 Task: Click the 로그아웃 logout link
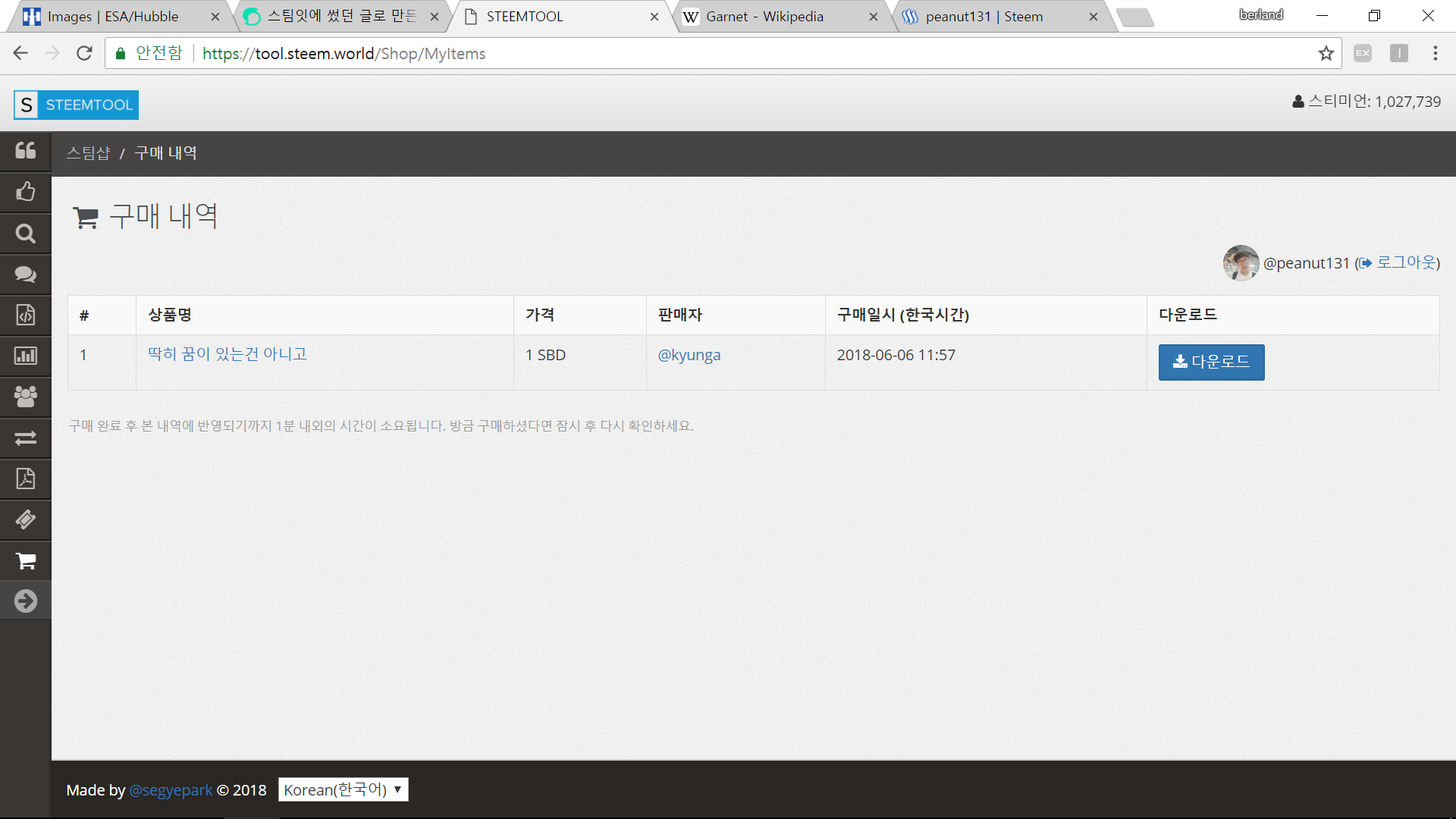click(1406, 262)
